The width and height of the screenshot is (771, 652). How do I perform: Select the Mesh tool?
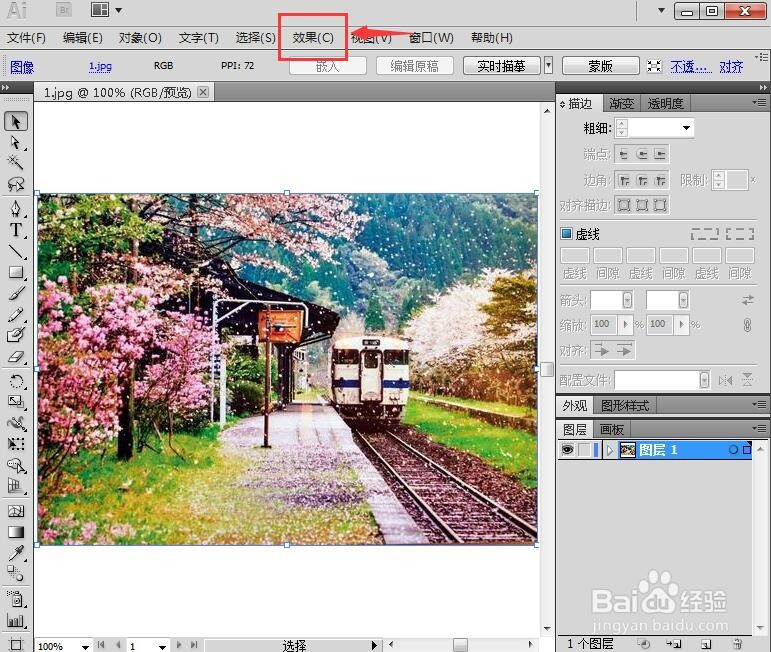16,511
